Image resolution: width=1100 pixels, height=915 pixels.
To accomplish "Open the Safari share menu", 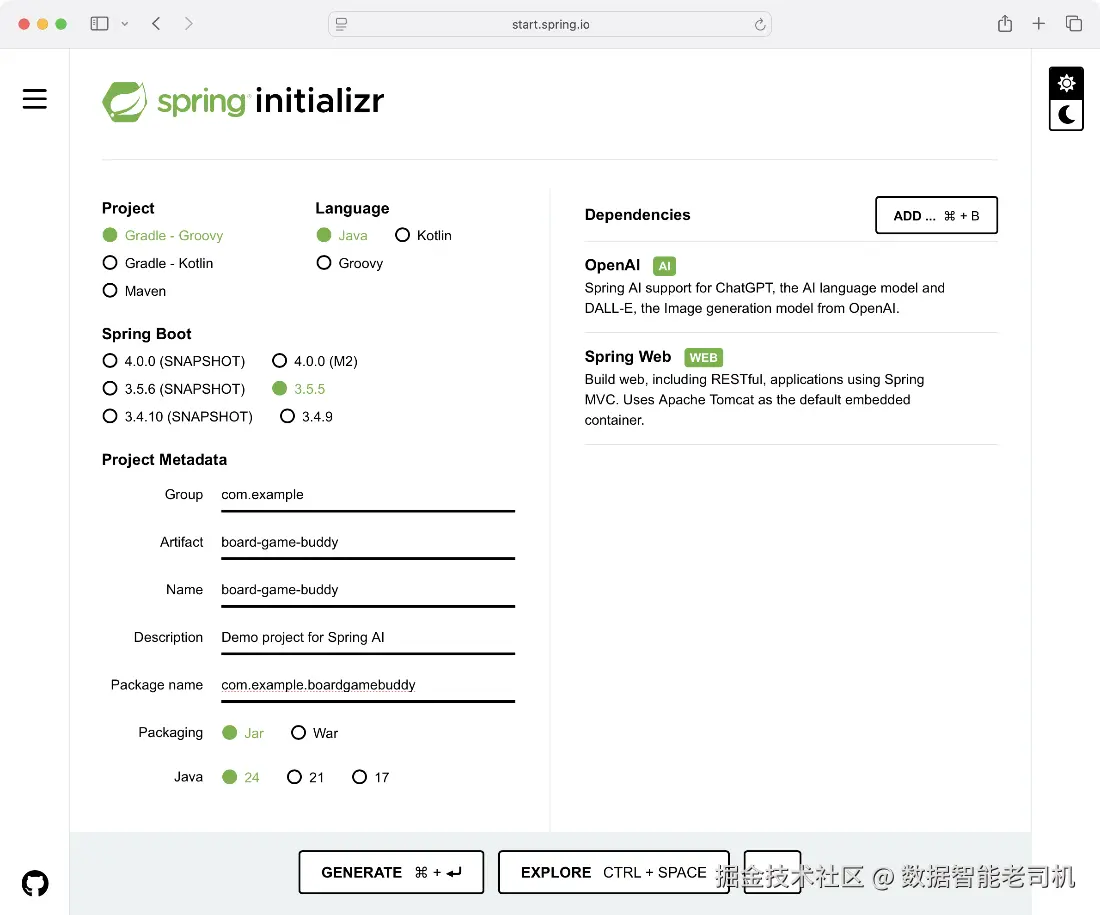I will [x=1005, y=24].
